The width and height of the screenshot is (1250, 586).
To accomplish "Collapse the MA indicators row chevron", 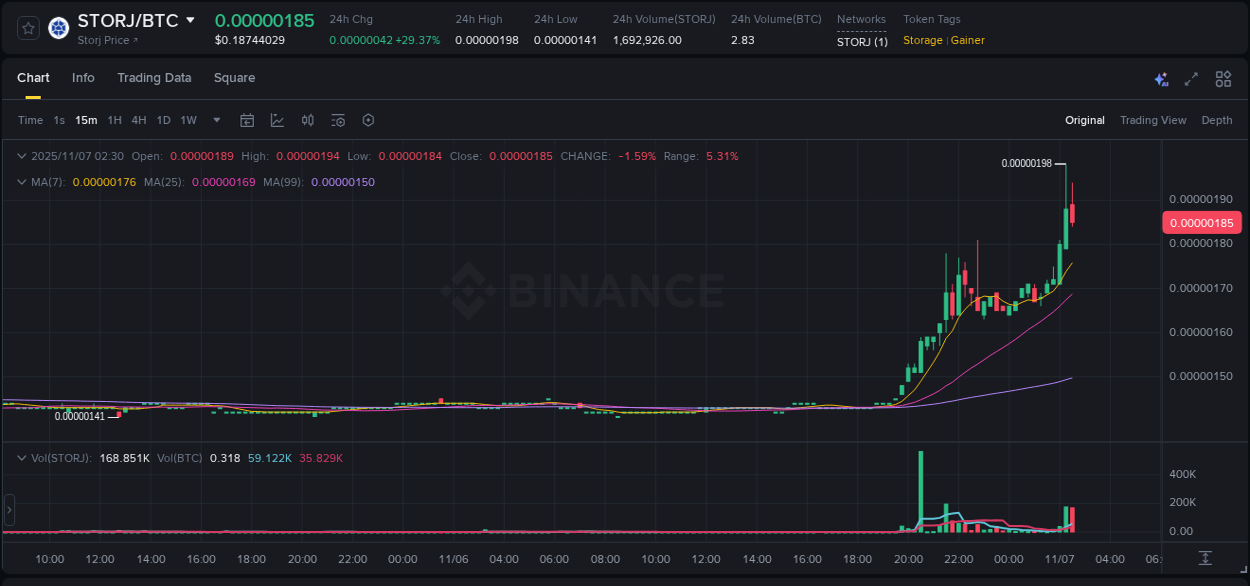I will [21, 182].
